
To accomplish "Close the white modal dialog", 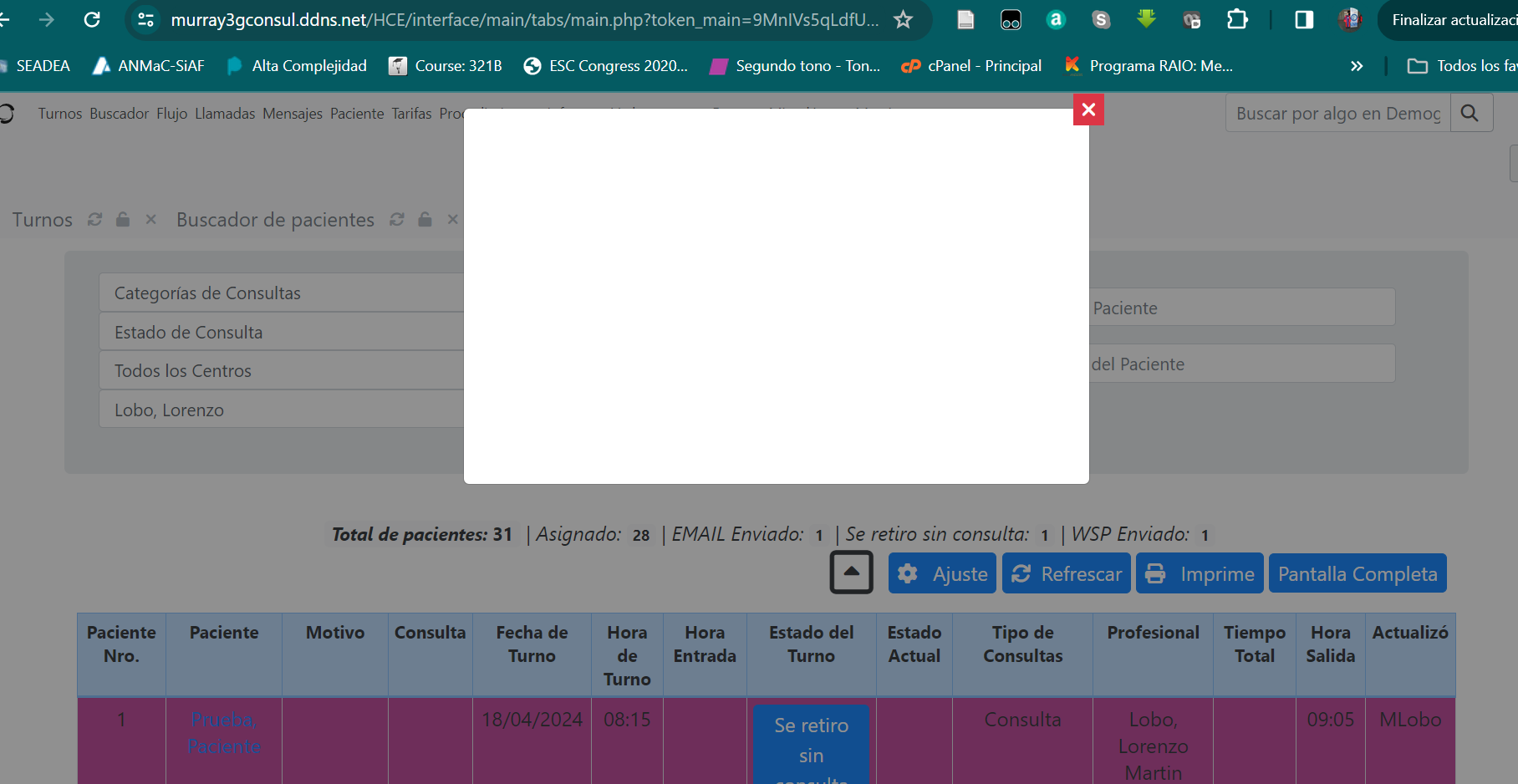I will click(x=1088, y=109).
